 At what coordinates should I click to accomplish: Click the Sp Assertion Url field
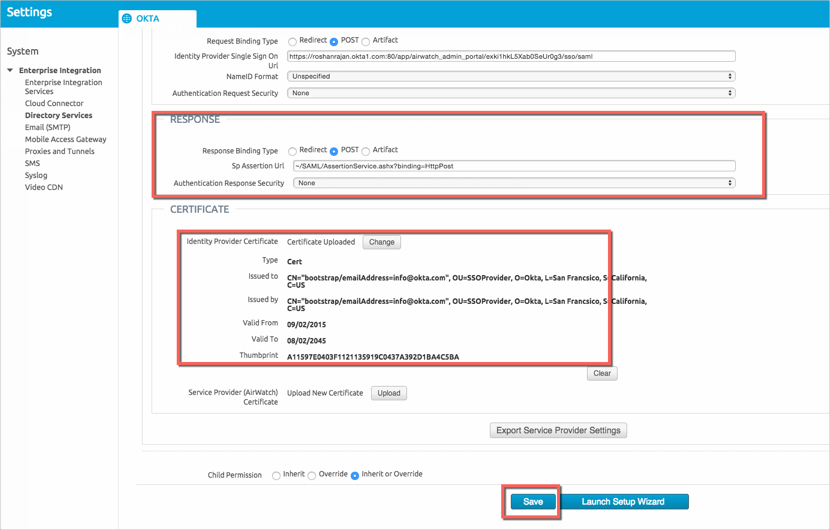(514, 166)
